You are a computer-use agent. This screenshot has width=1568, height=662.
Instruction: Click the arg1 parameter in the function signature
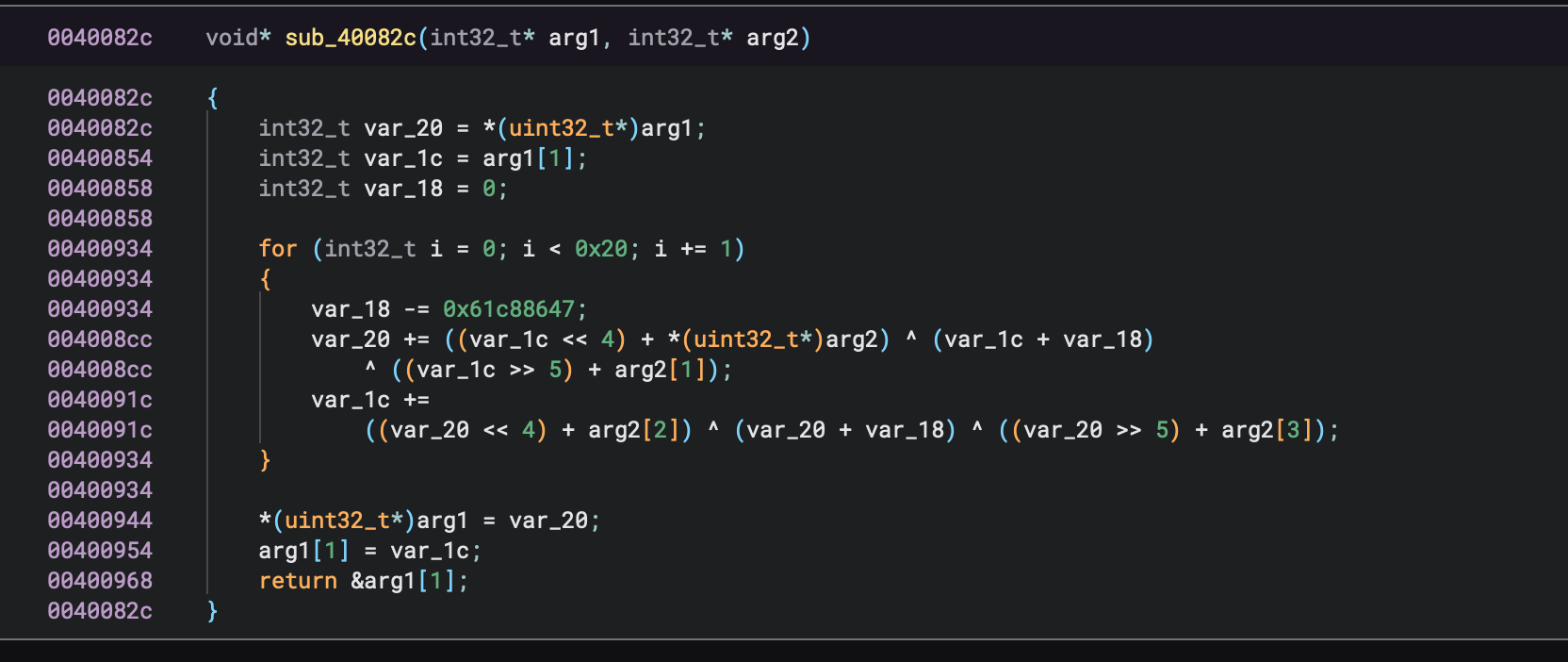[574, 38]
